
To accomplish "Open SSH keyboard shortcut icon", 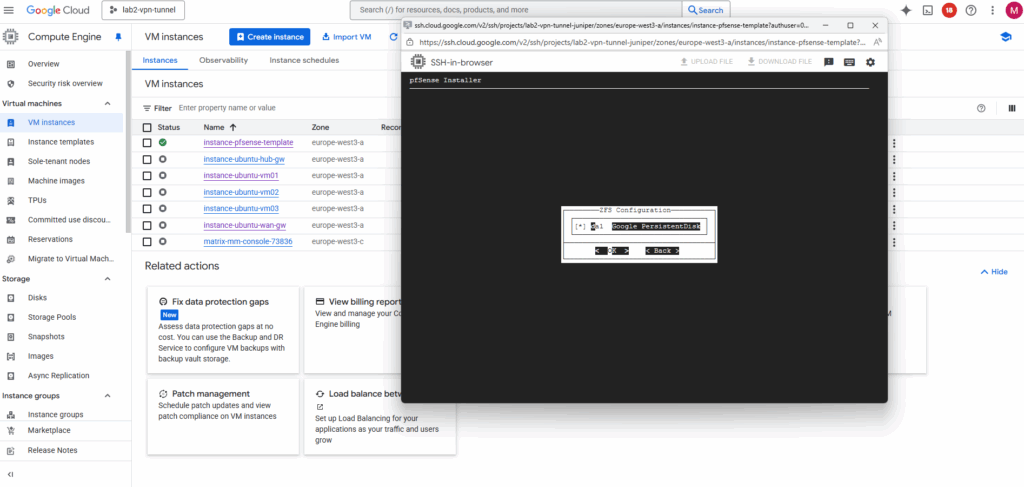I will click(849, 62).
